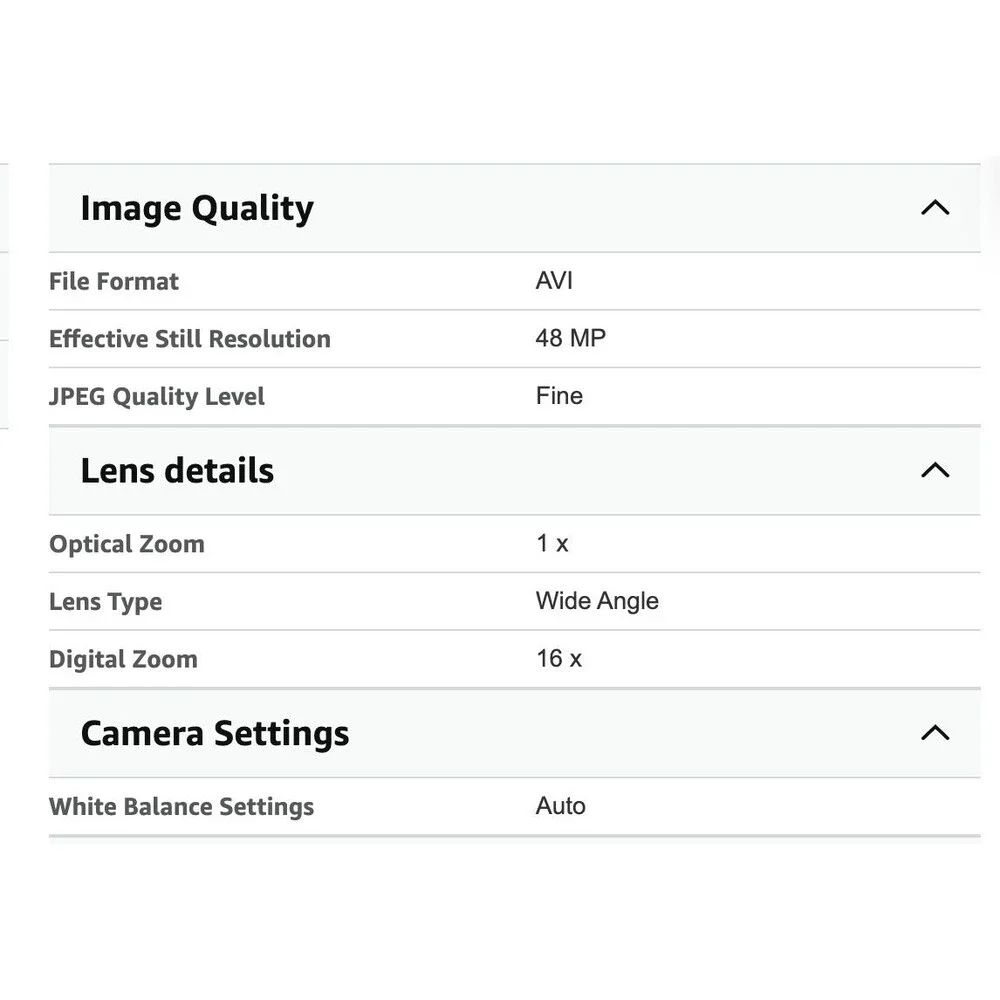Click the 16 x digital zoom value

[559, 659]
